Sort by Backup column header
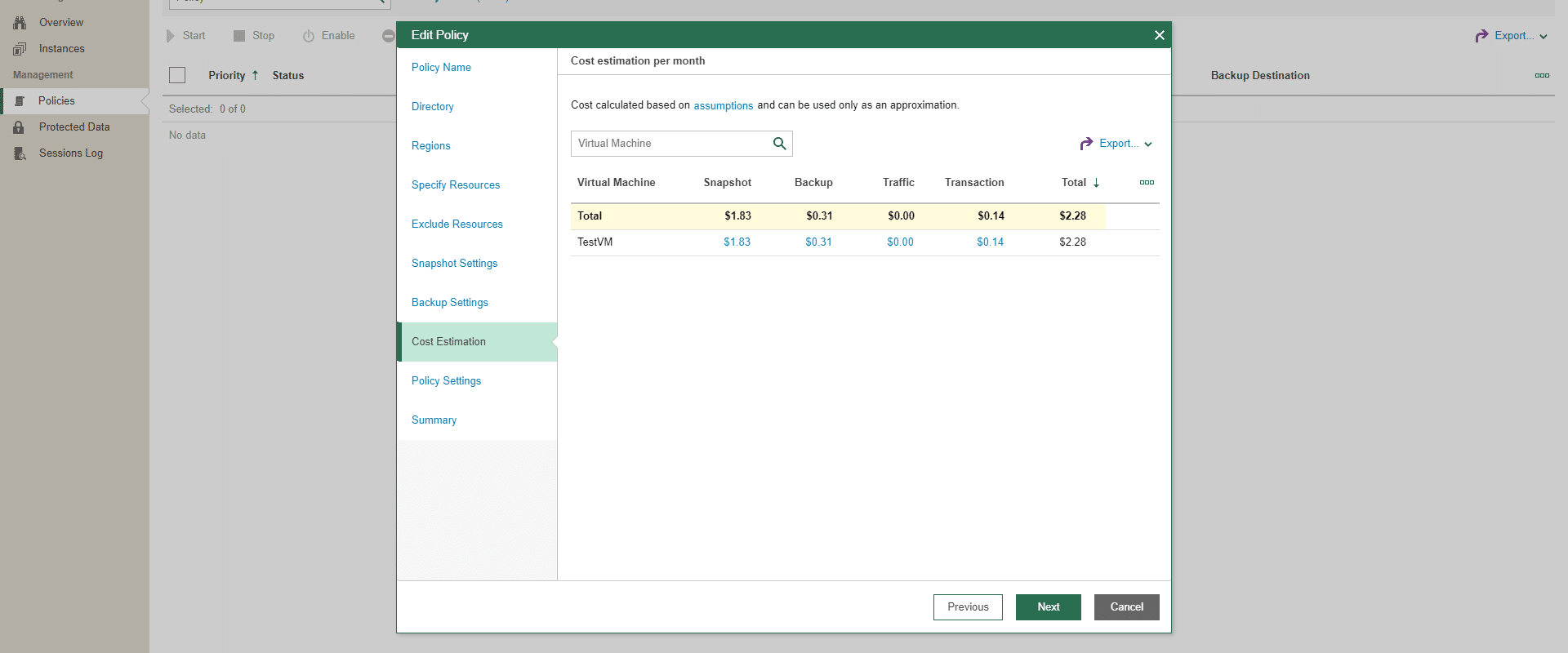The height and width of the screenshot is (653, 1568). 813,183
